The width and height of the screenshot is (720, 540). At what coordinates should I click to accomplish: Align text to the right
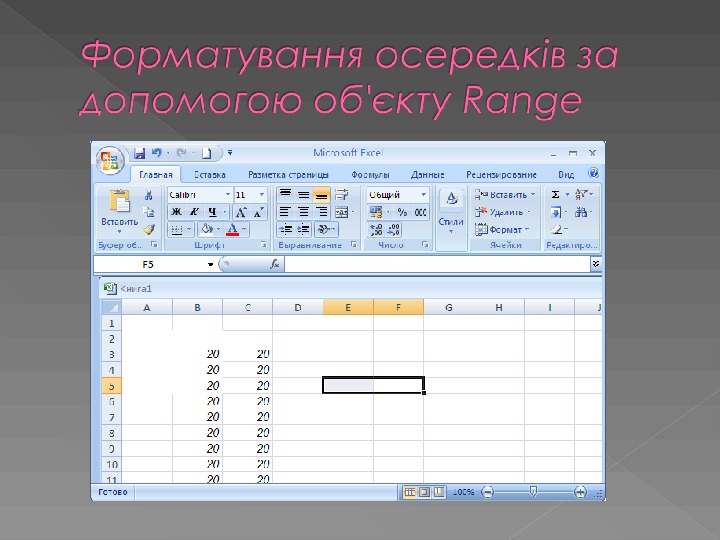pyautogui.click(x=321, y=212)
